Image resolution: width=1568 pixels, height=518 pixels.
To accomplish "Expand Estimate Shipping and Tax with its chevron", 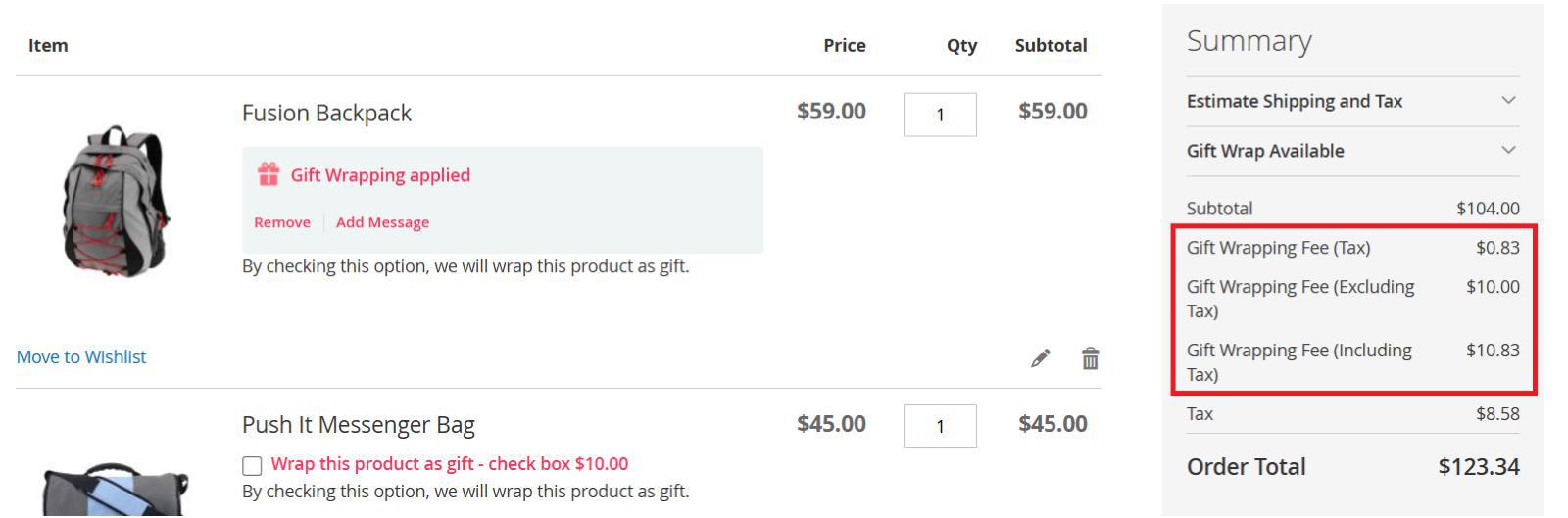I will tap(1508, 101).
